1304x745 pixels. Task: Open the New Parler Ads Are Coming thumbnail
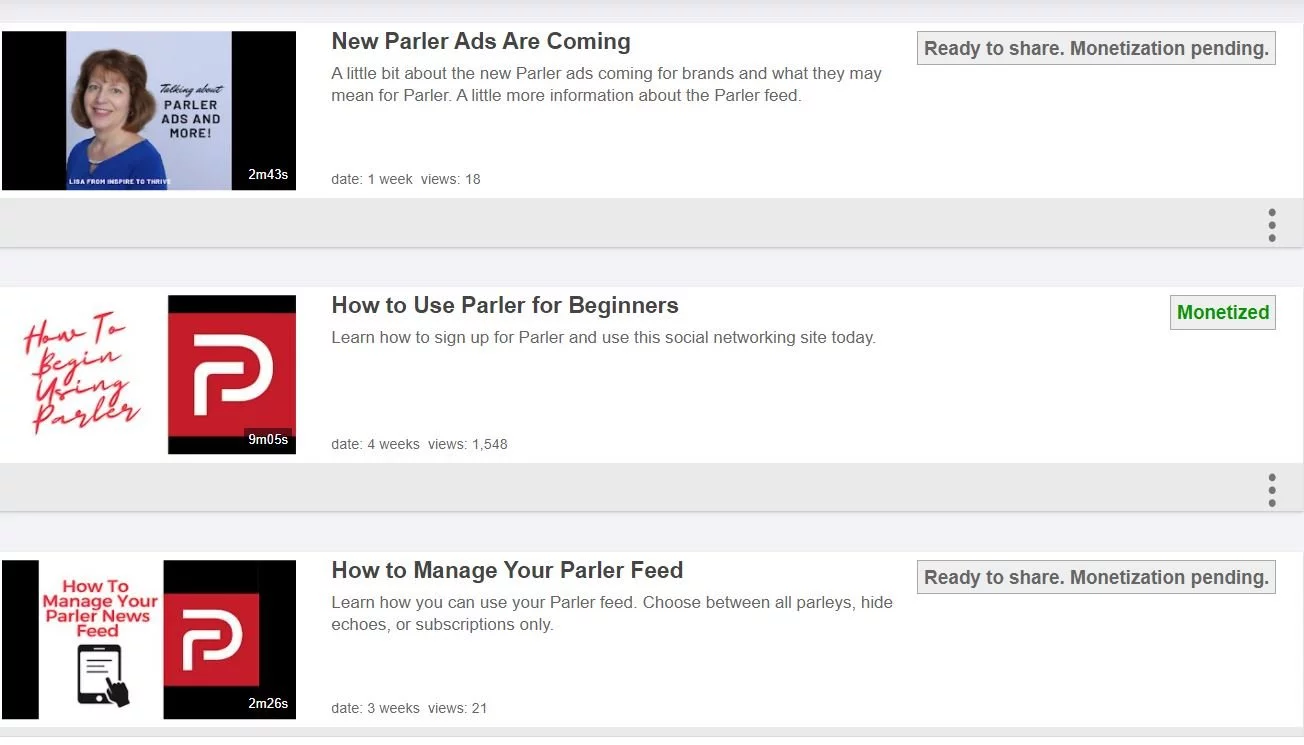tap(149, 110)
